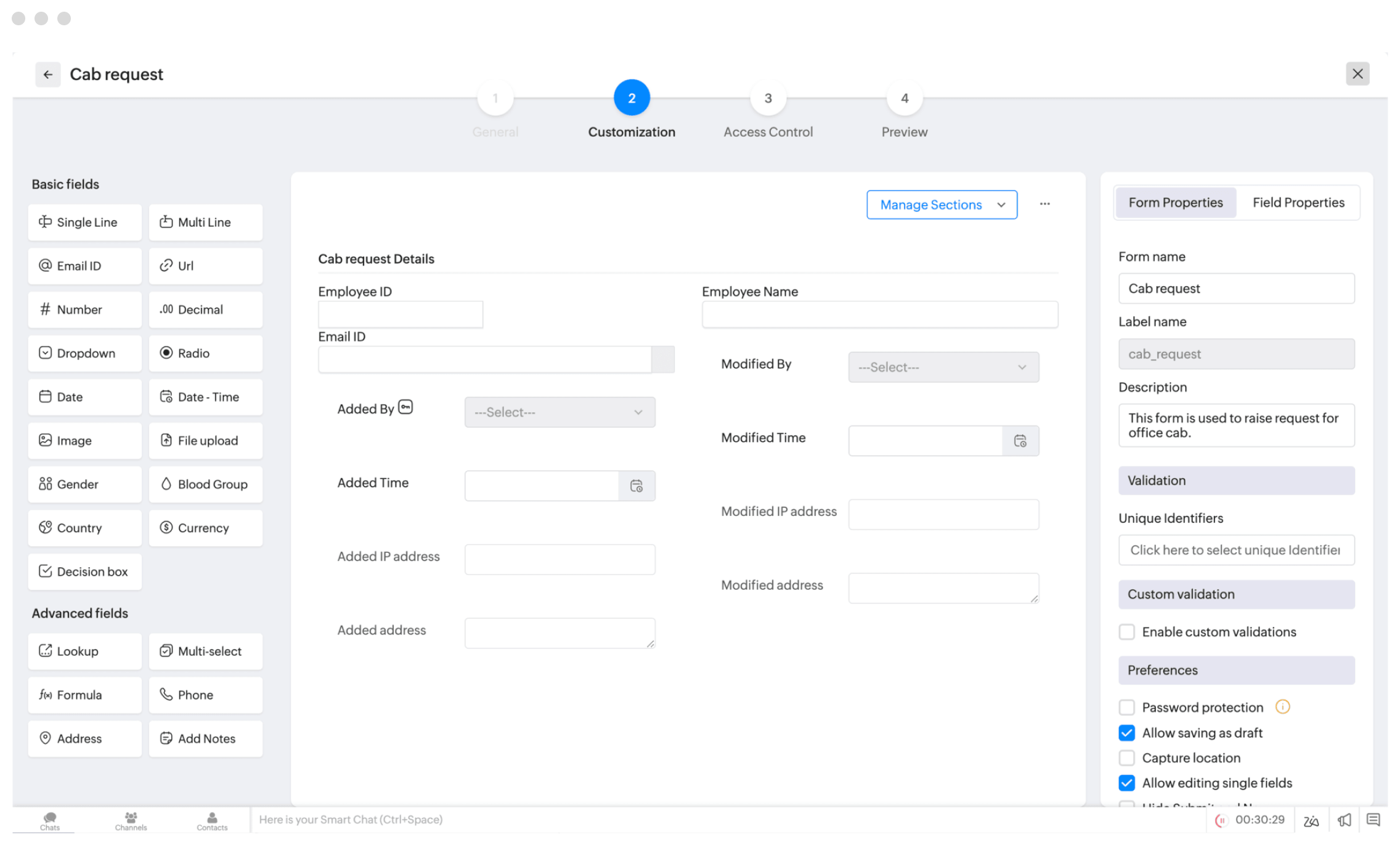Add a Date - Time field
The height and width of the screenshot is (853, 1400).
205,397
